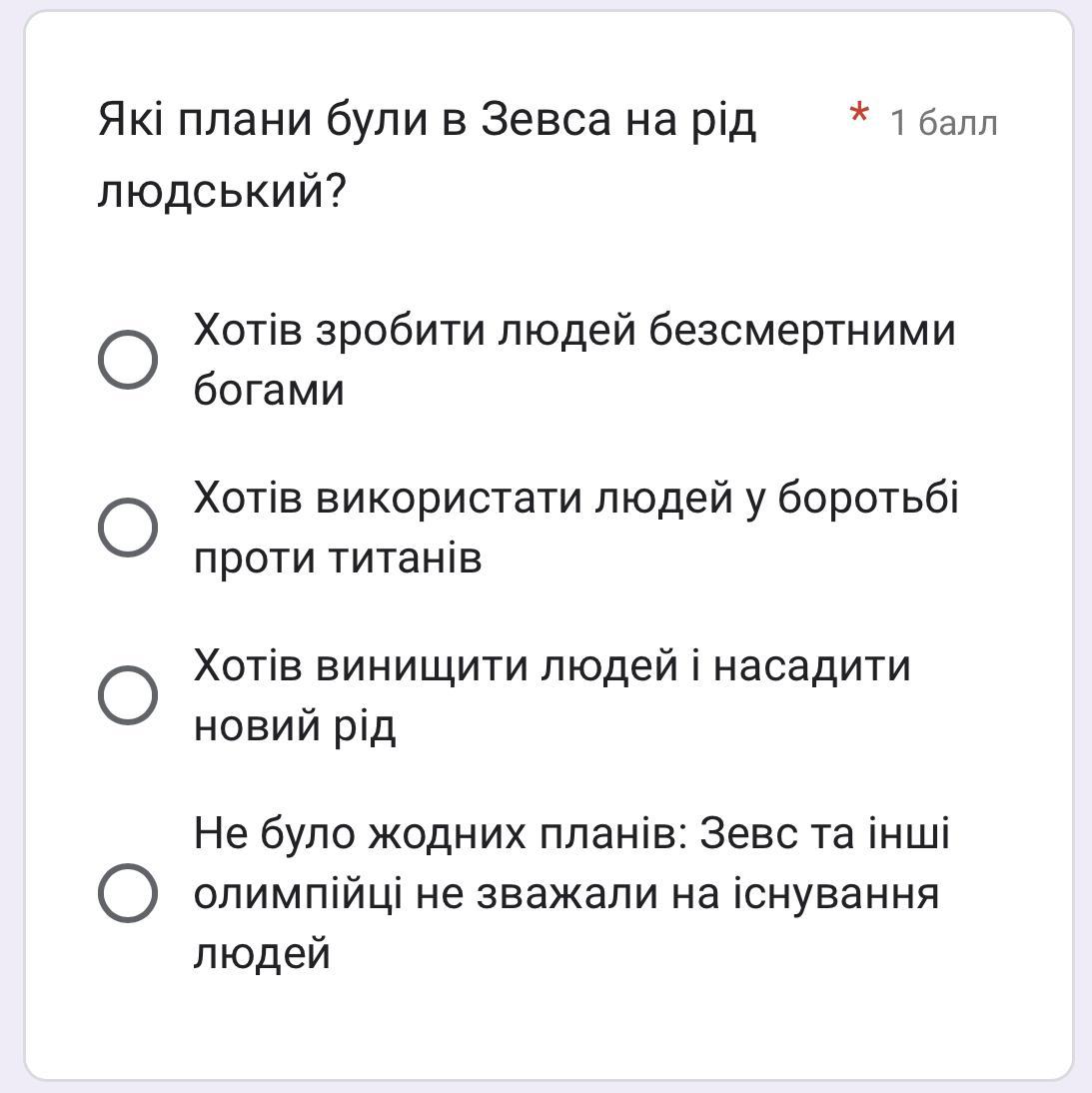Click the red required asterisk
Image resolution: width=1092 pixels, height=1093 pixels.
coord(859,114)
